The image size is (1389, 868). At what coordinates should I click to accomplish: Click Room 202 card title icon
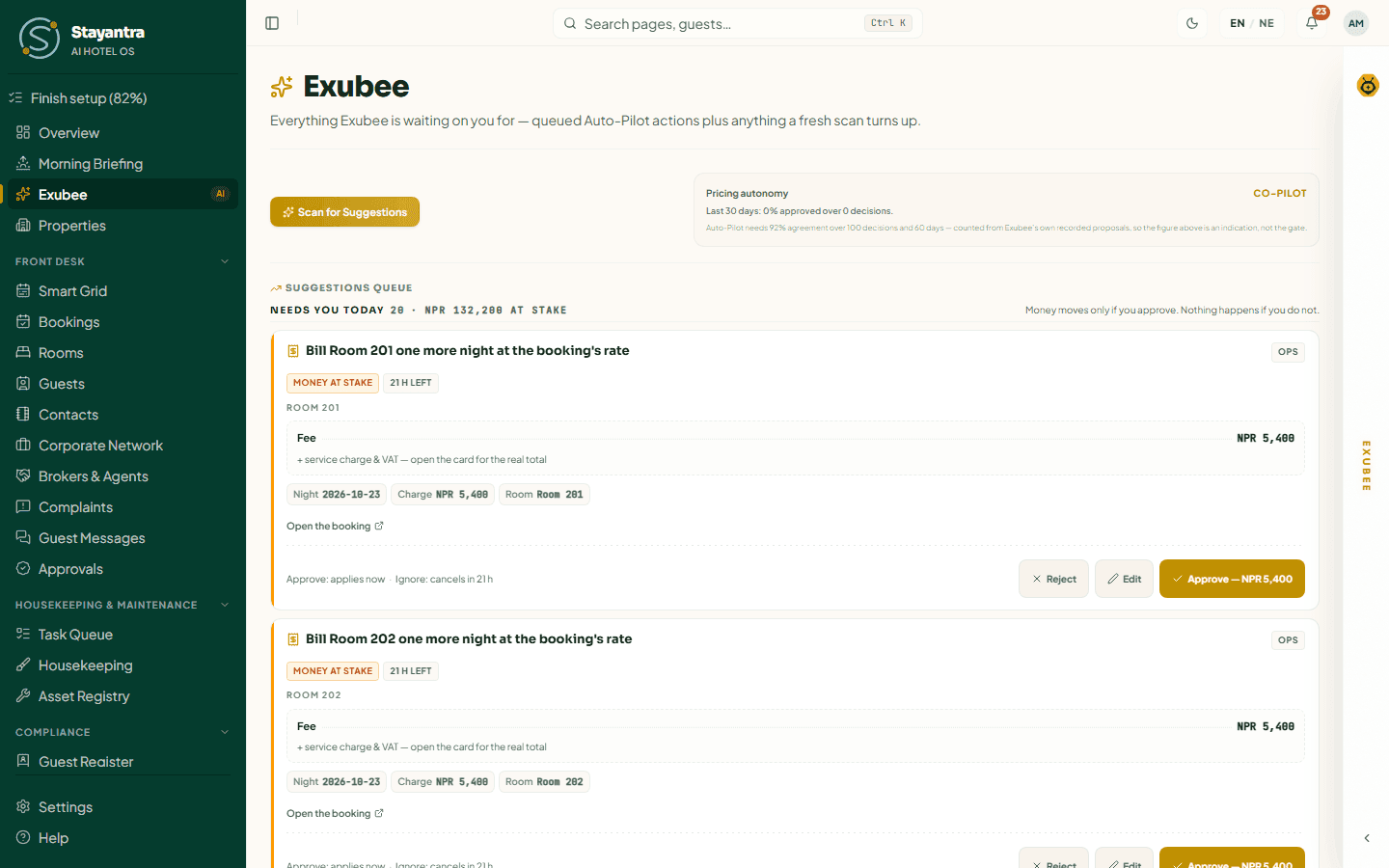[x=293, y=639]
